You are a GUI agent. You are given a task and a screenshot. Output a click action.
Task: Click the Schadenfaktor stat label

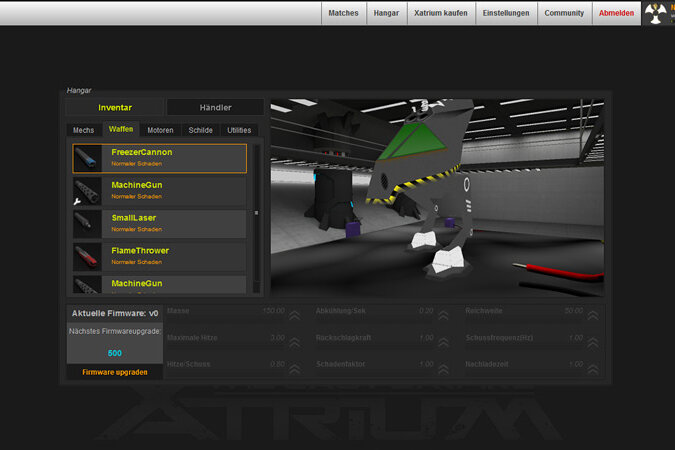[341, 364]
